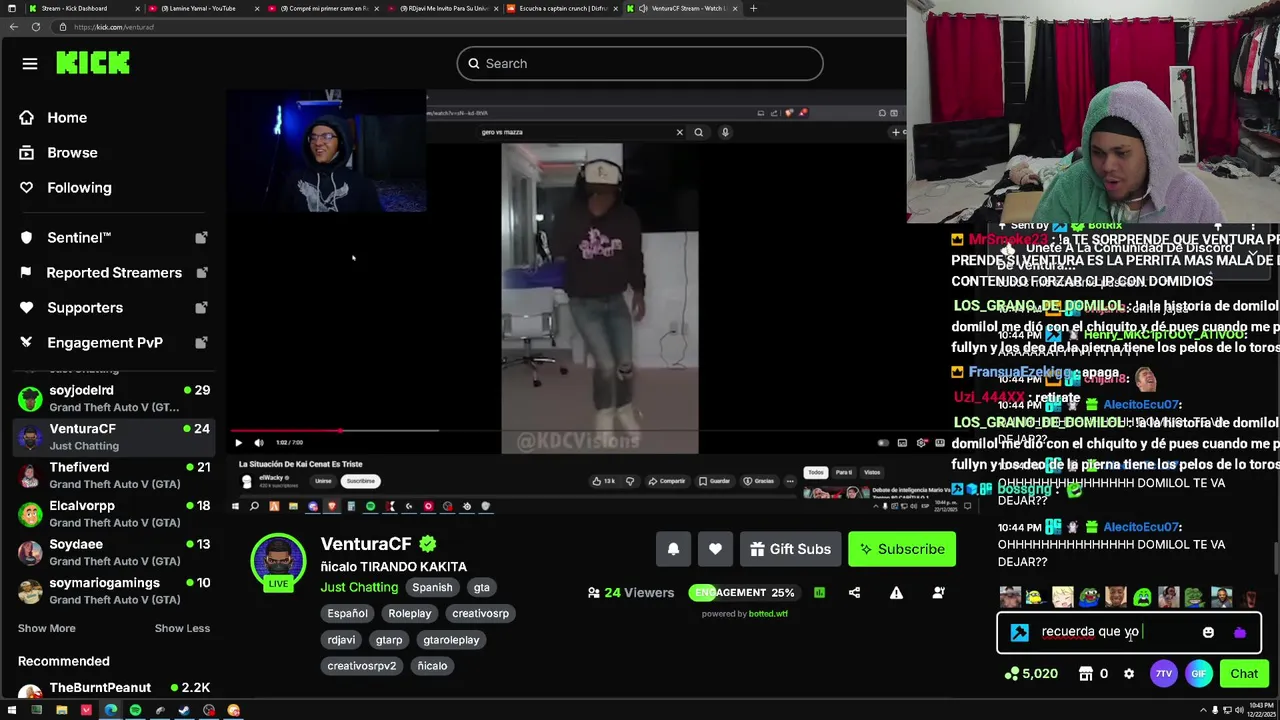Switch to Stream - Kick Dashboard tab
1280x720 pixels.
tap(75, 8)
